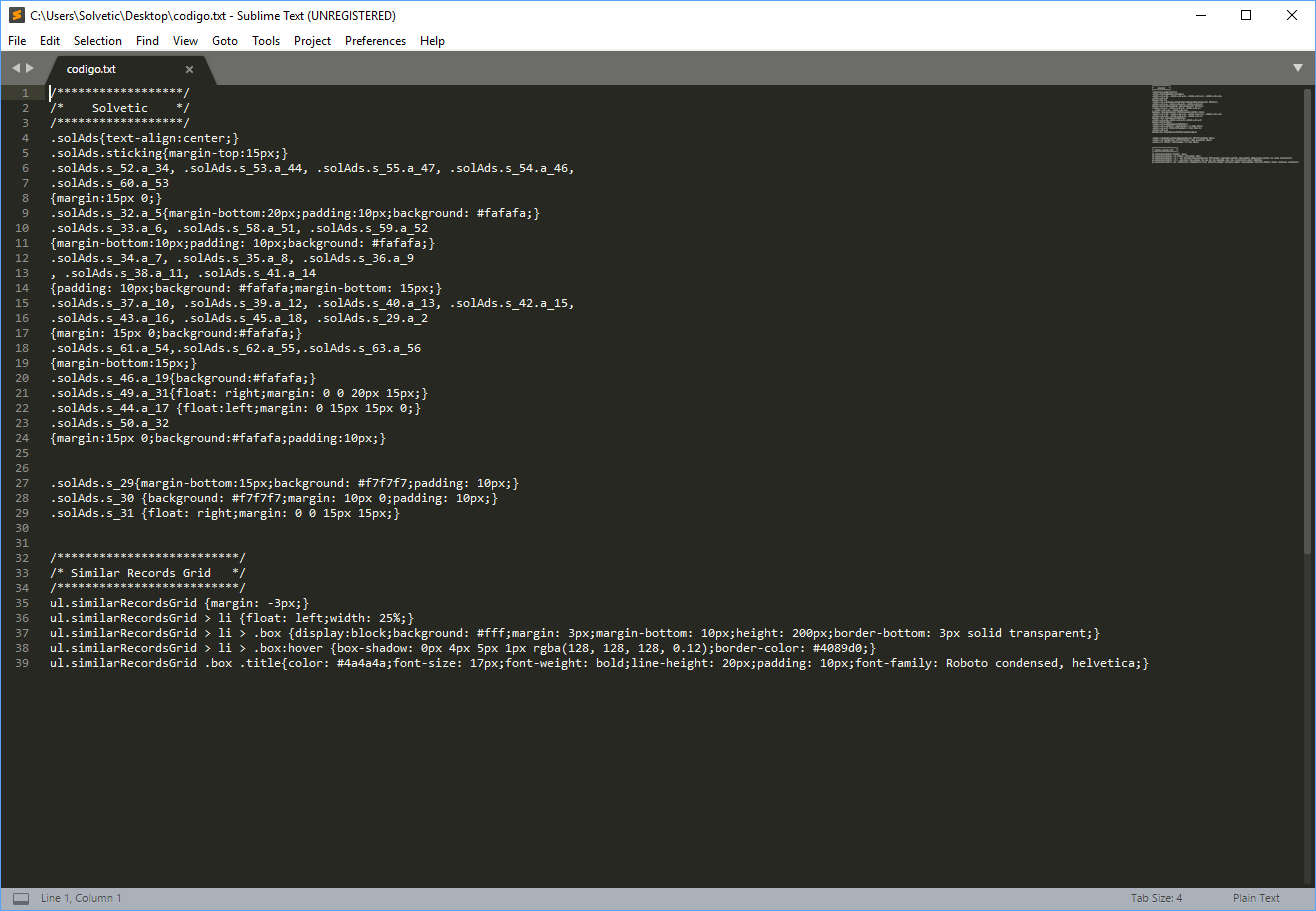Change indentation via Tab Size: 4

pyautogui.click(x=1156, y=898)
